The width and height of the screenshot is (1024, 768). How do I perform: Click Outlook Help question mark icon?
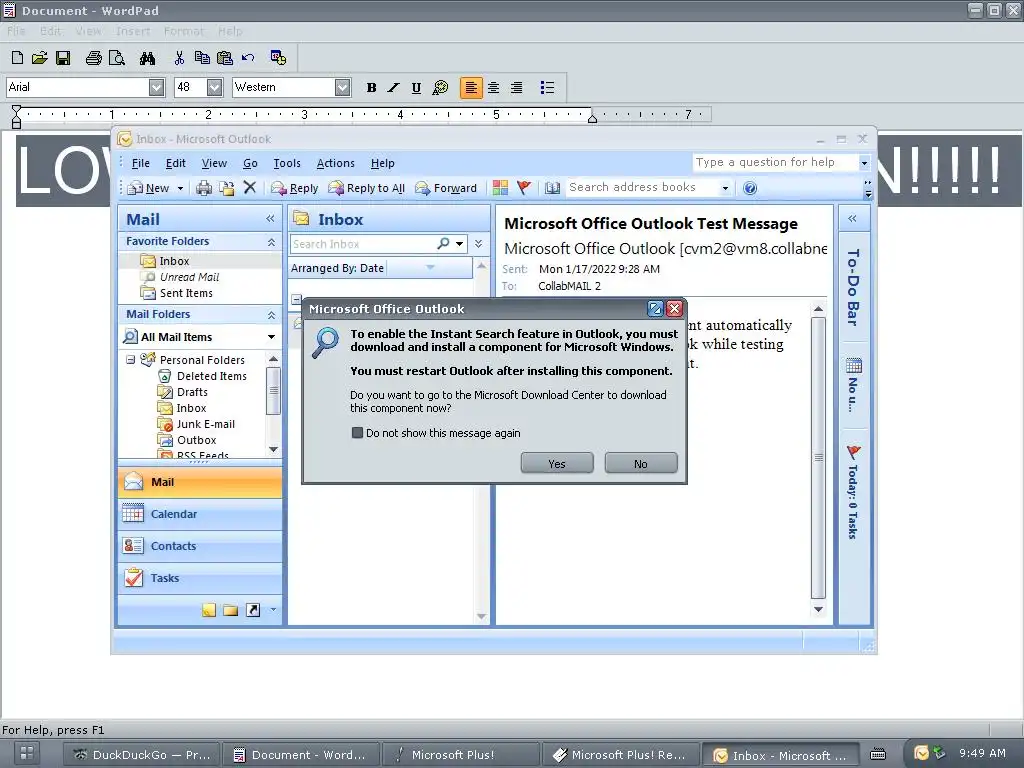[750, 188]
